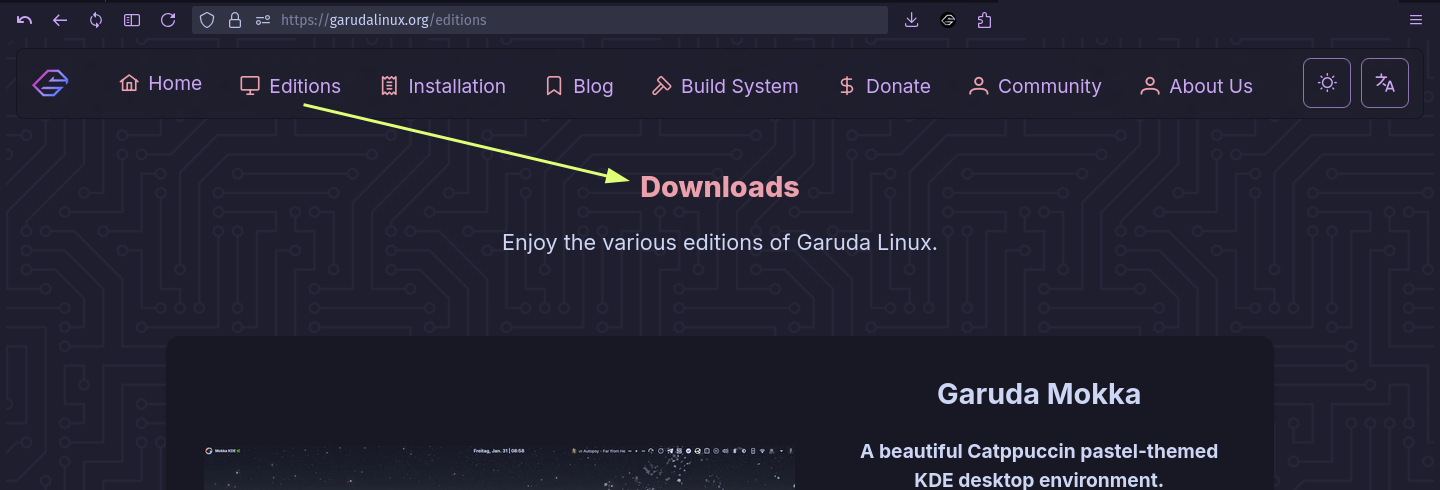1440x490 pixels.
Task: Open the browser downloads arrow icon
Action: 911,20
